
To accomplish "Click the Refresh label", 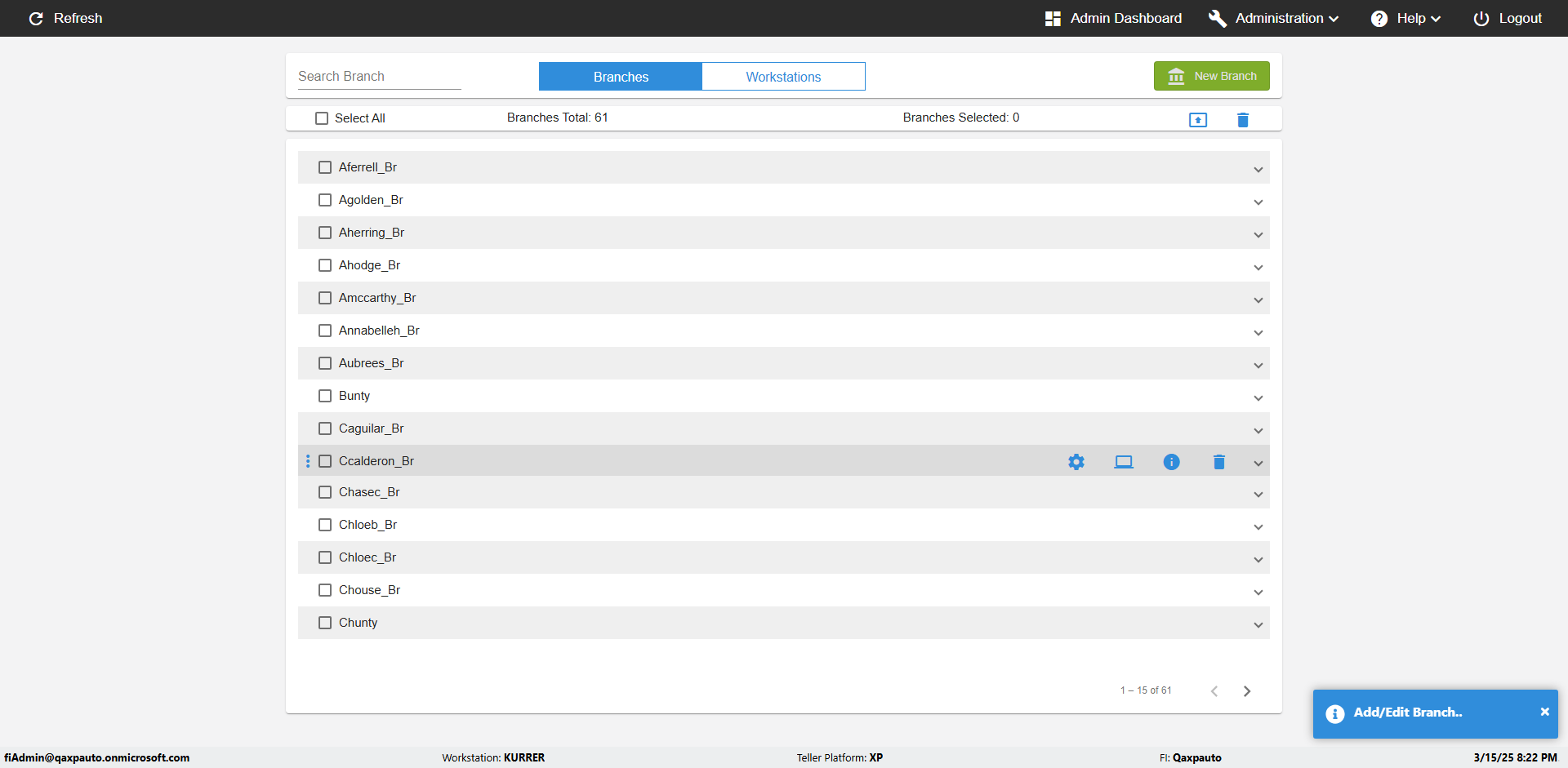I will [78, 18].
